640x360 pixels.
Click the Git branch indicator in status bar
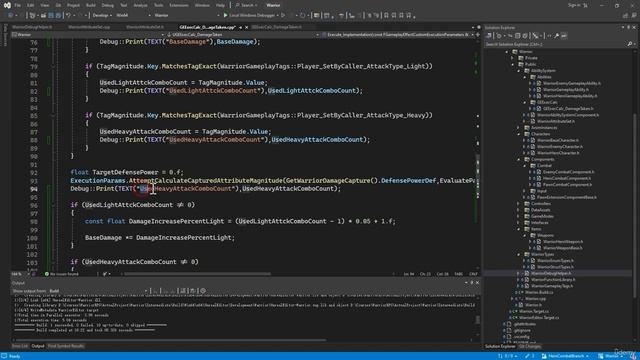tap(566, 356)
